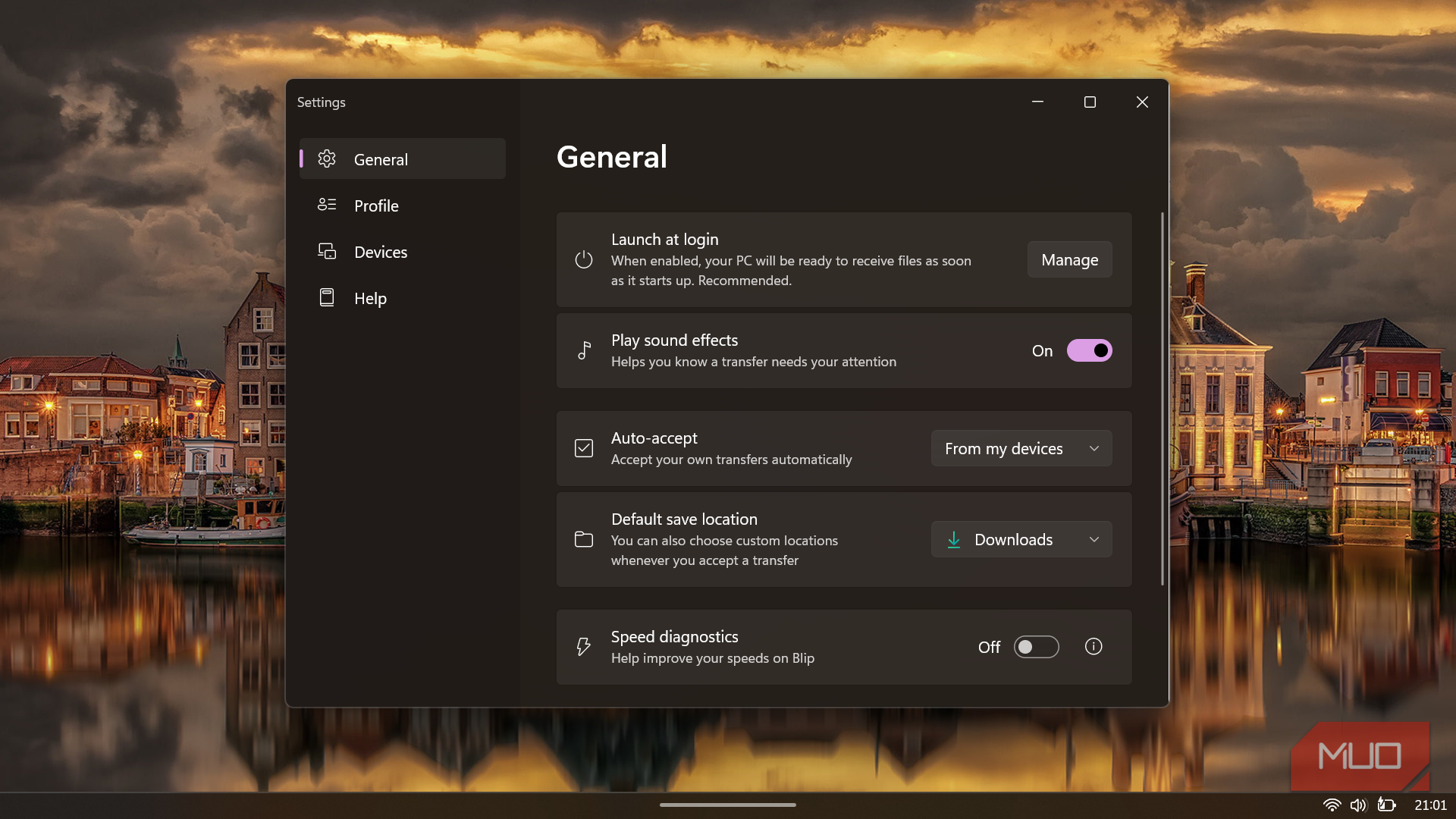The height and width of the screenshot is (819, 1456).
Task: Click the Help book icon in sidebar
Action: pyautogui.click(x=327, y=297)
